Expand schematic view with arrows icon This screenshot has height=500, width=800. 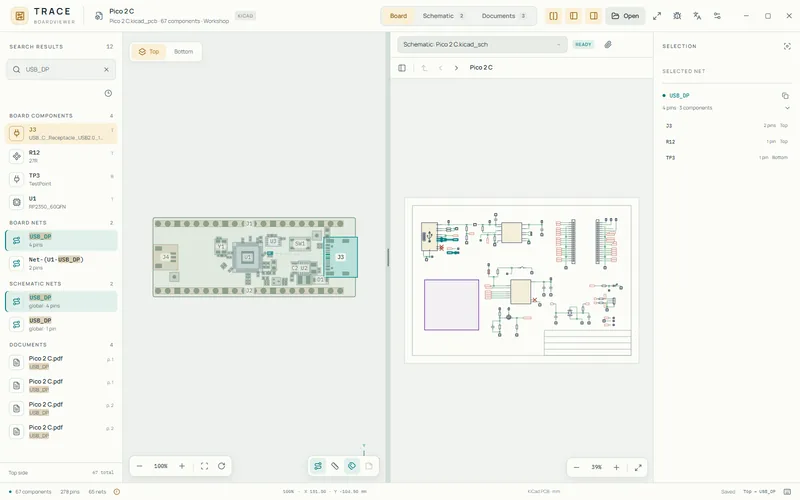point(638,467)
